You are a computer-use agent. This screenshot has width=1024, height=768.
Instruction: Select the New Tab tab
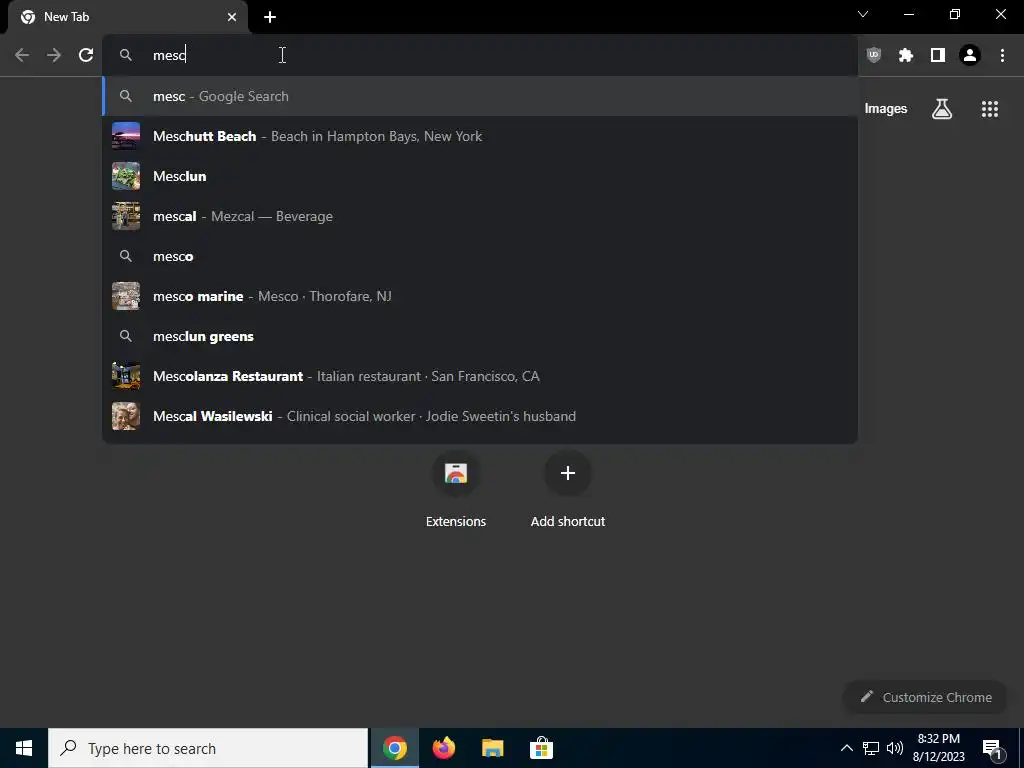pyautogui.click(x=128, y=17)
